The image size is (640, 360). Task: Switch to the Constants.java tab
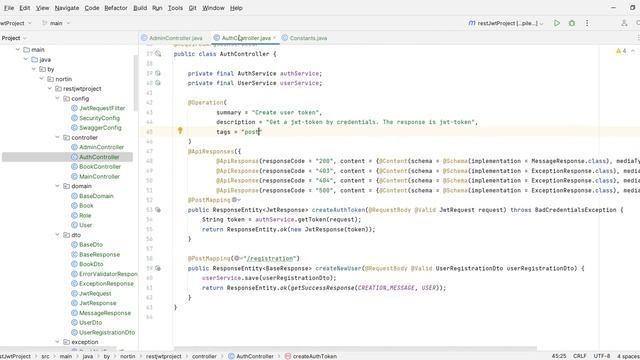tap(304, 38)
